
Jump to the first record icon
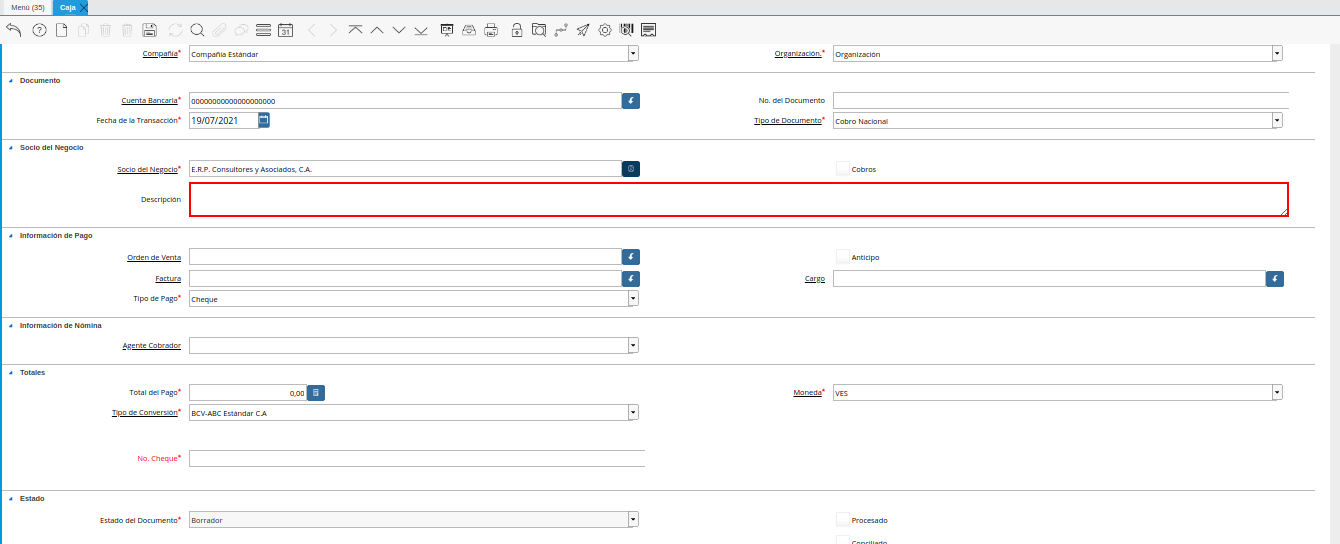(355, 30)
